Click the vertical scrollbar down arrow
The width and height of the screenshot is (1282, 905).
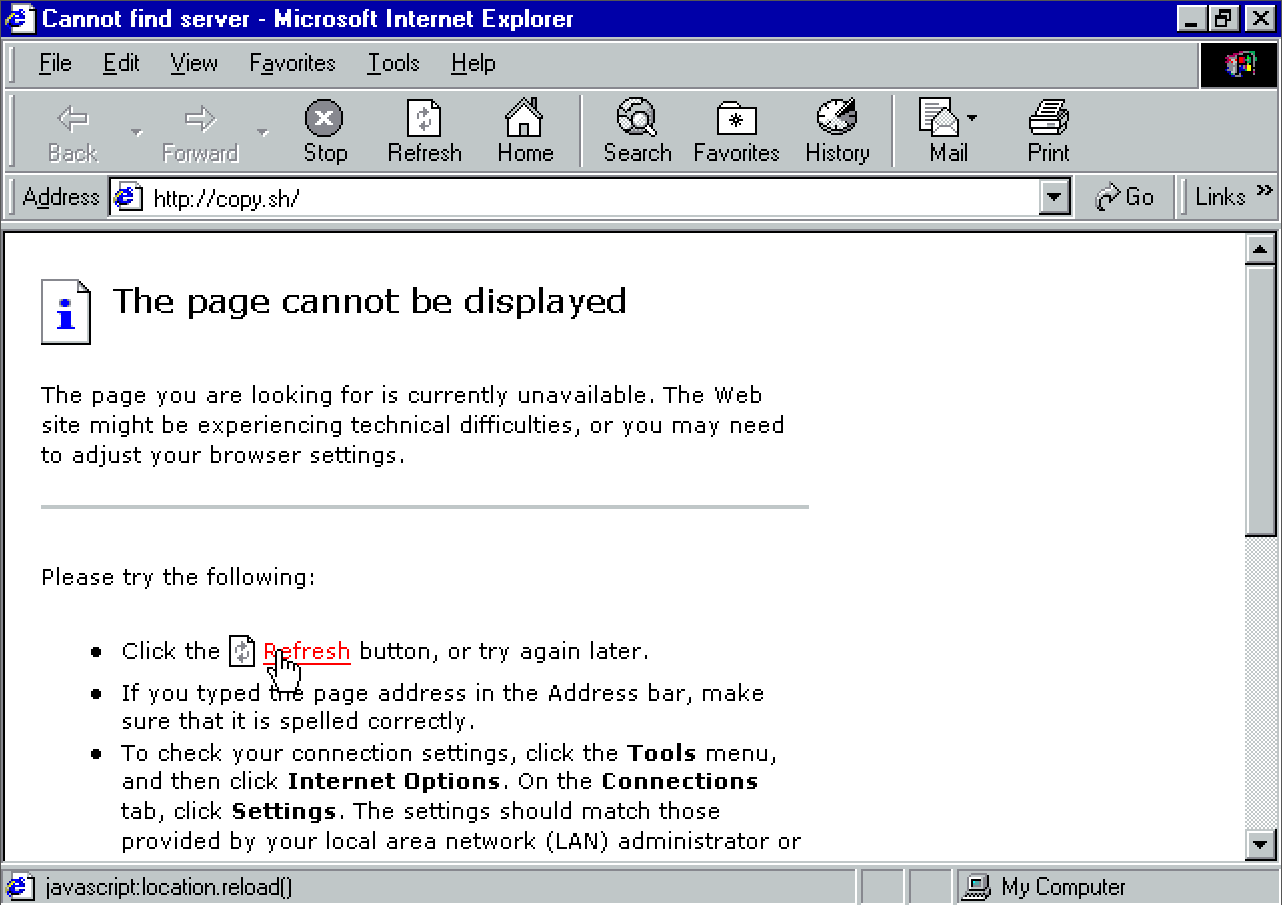pyautogui.click(x=1260, y=845)
